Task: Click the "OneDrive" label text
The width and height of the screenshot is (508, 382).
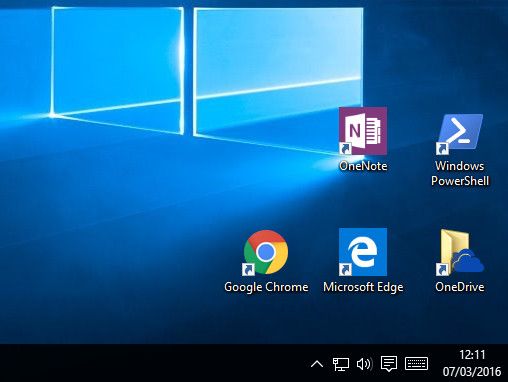Action: [460, 287]
